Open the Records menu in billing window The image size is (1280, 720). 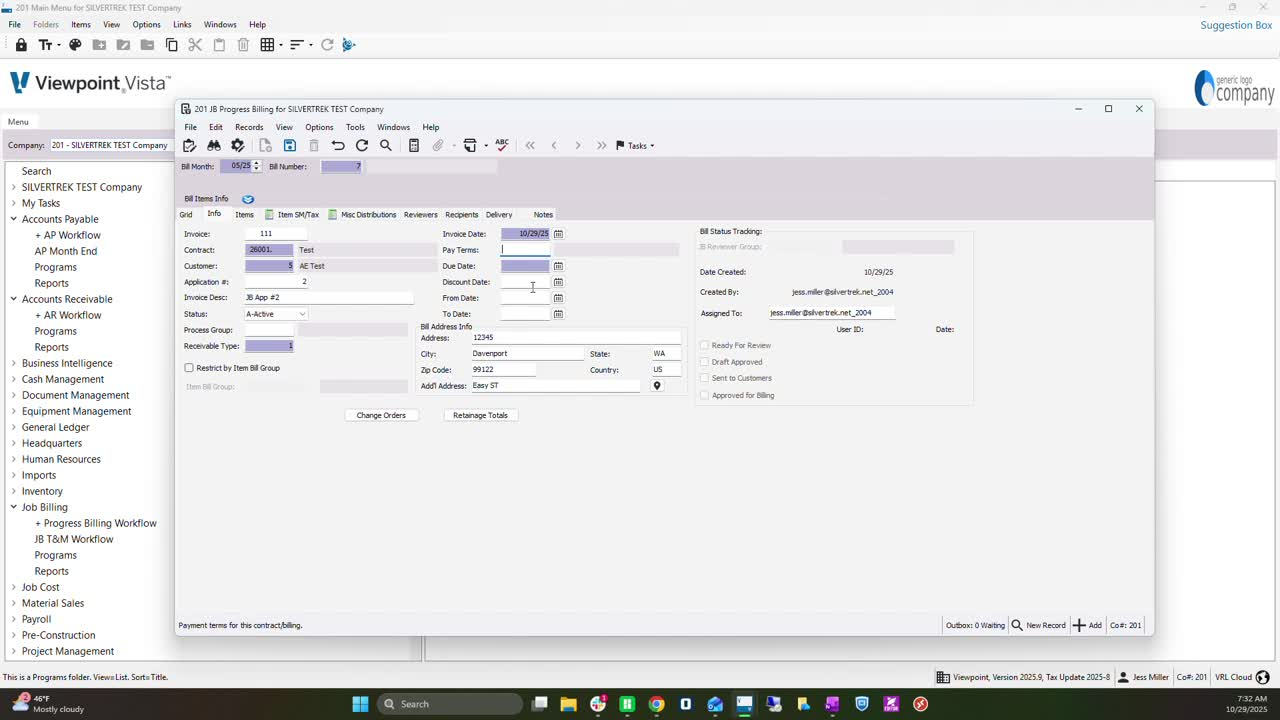249,127
